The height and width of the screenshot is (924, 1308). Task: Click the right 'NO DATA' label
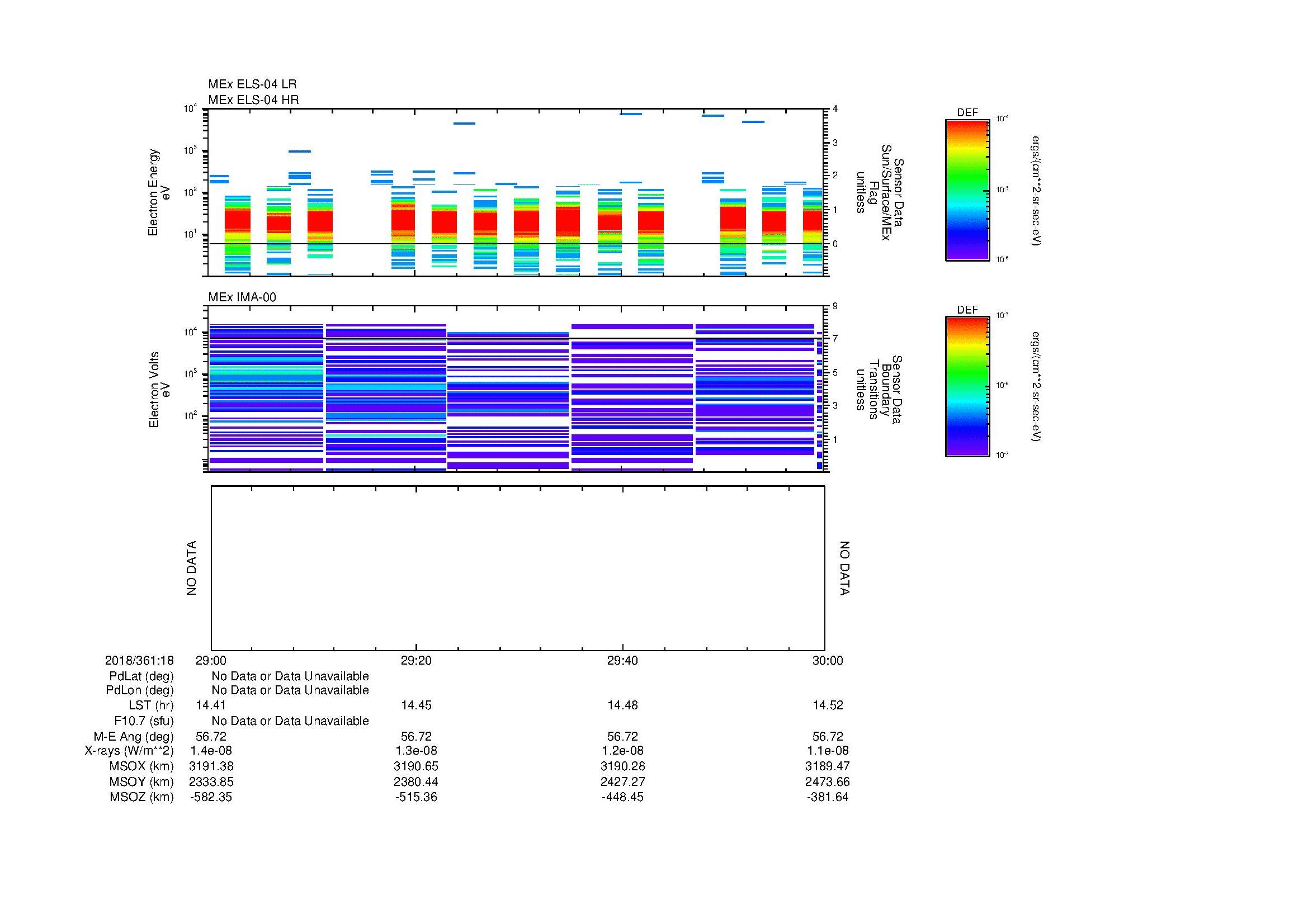[x=844, y=568]
